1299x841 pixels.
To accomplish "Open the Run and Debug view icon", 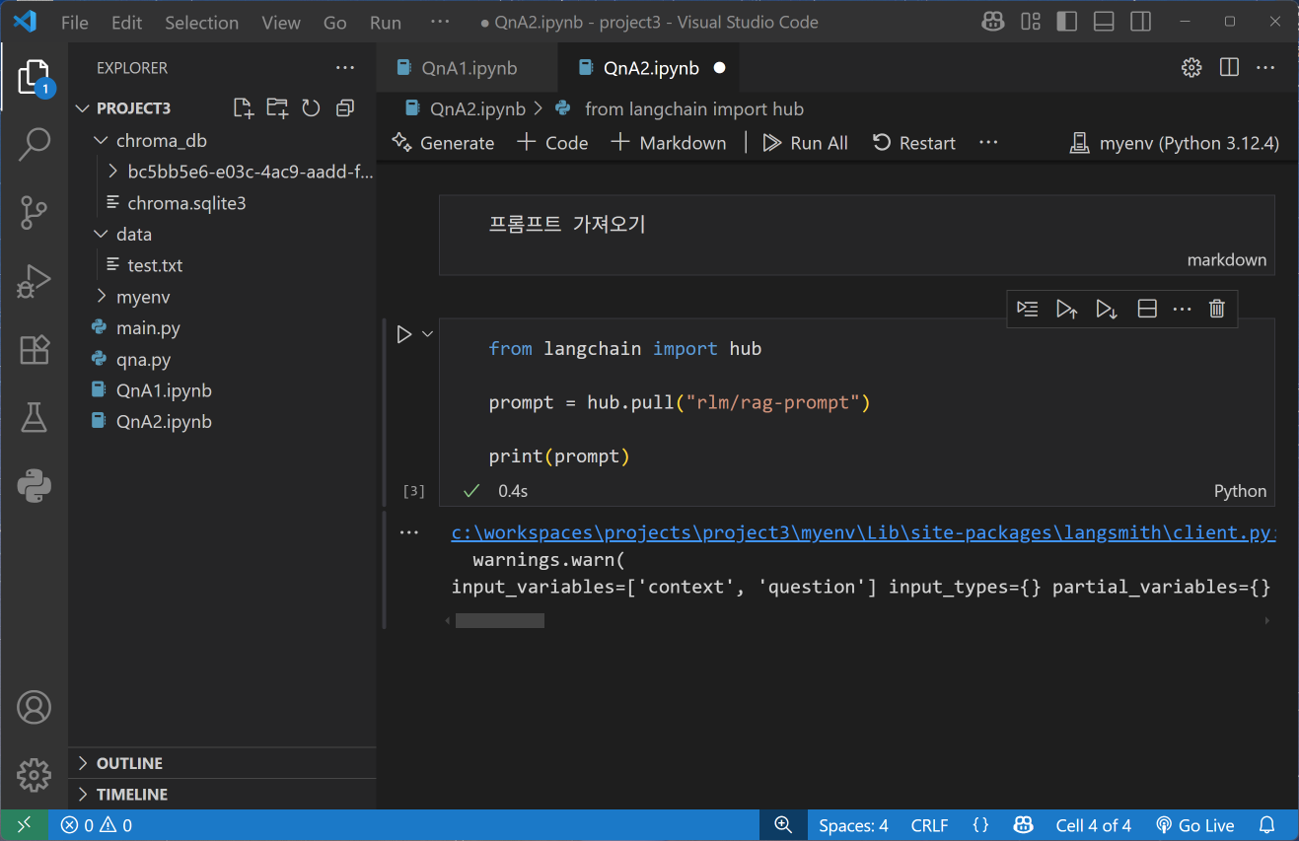I will pyautogui.click(x=34, y=281).
